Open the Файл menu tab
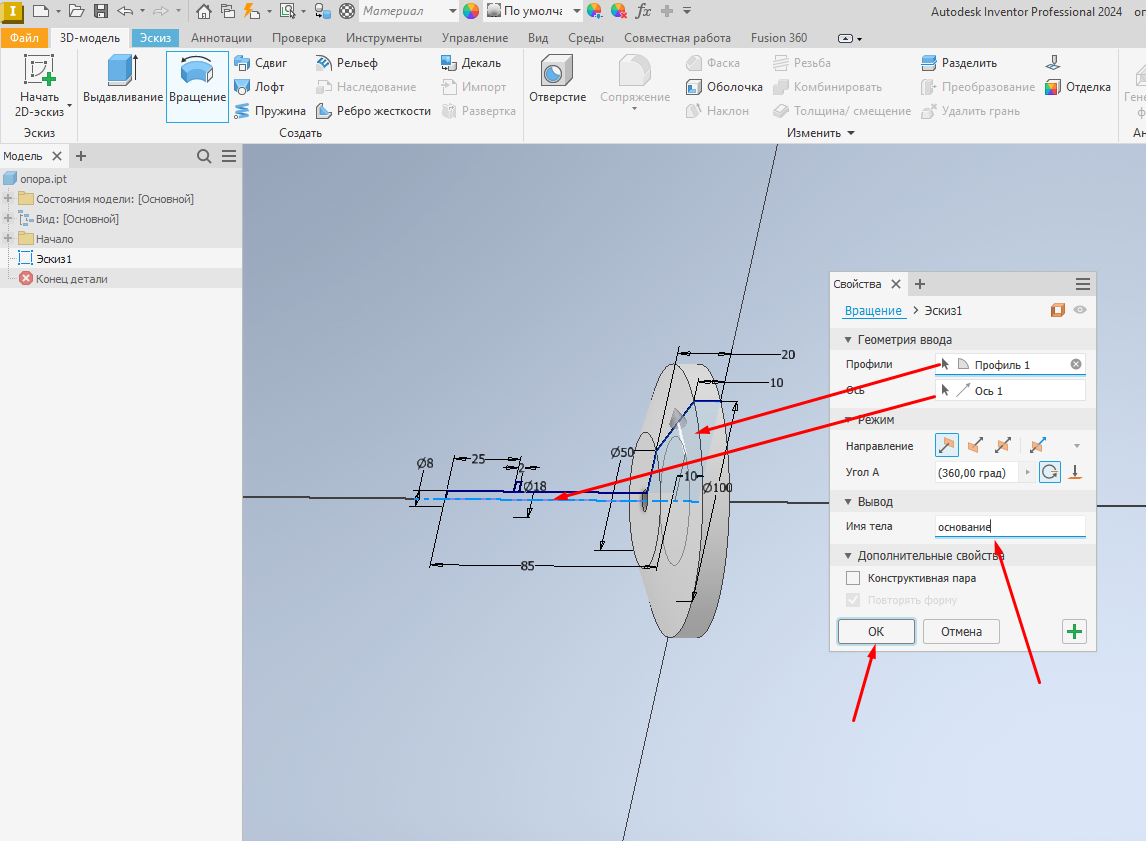Viewport: 1146px width, 841px height. 24,38
